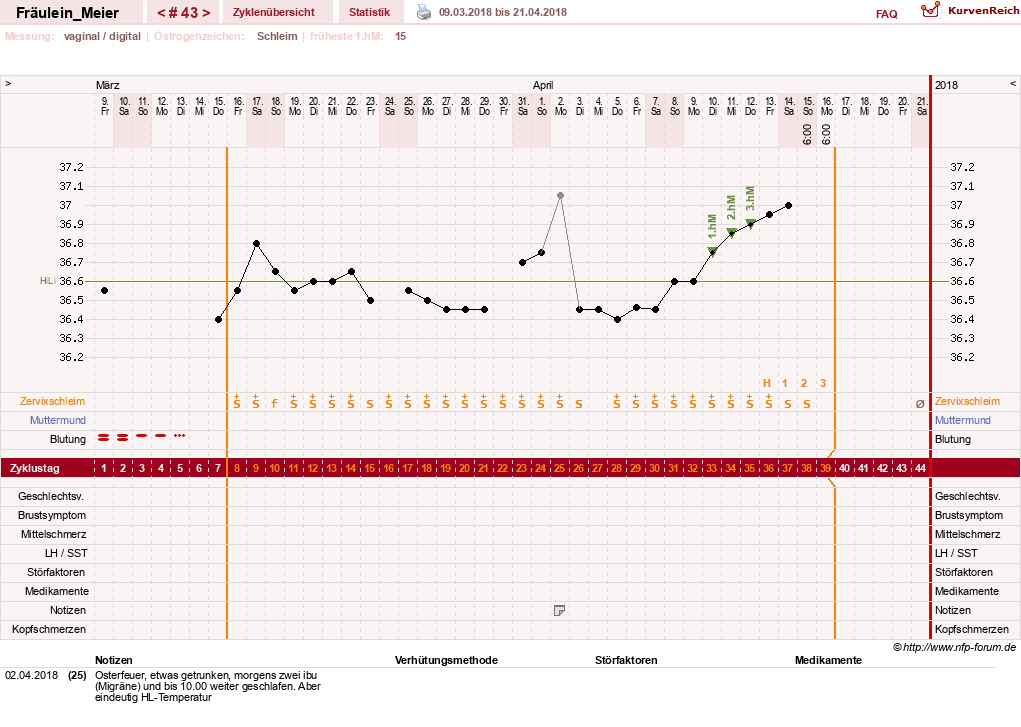
Task: Click the date header 2. Mo in April
Action: click(561, 106)
